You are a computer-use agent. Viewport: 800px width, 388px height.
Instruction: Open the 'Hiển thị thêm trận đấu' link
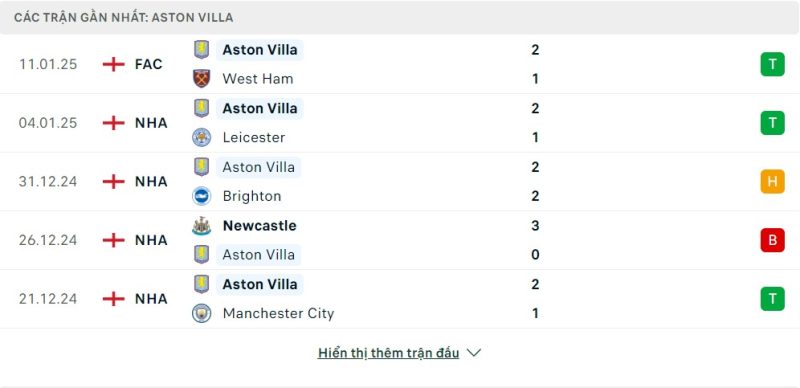pyautogui.click(x=388, y=353)
